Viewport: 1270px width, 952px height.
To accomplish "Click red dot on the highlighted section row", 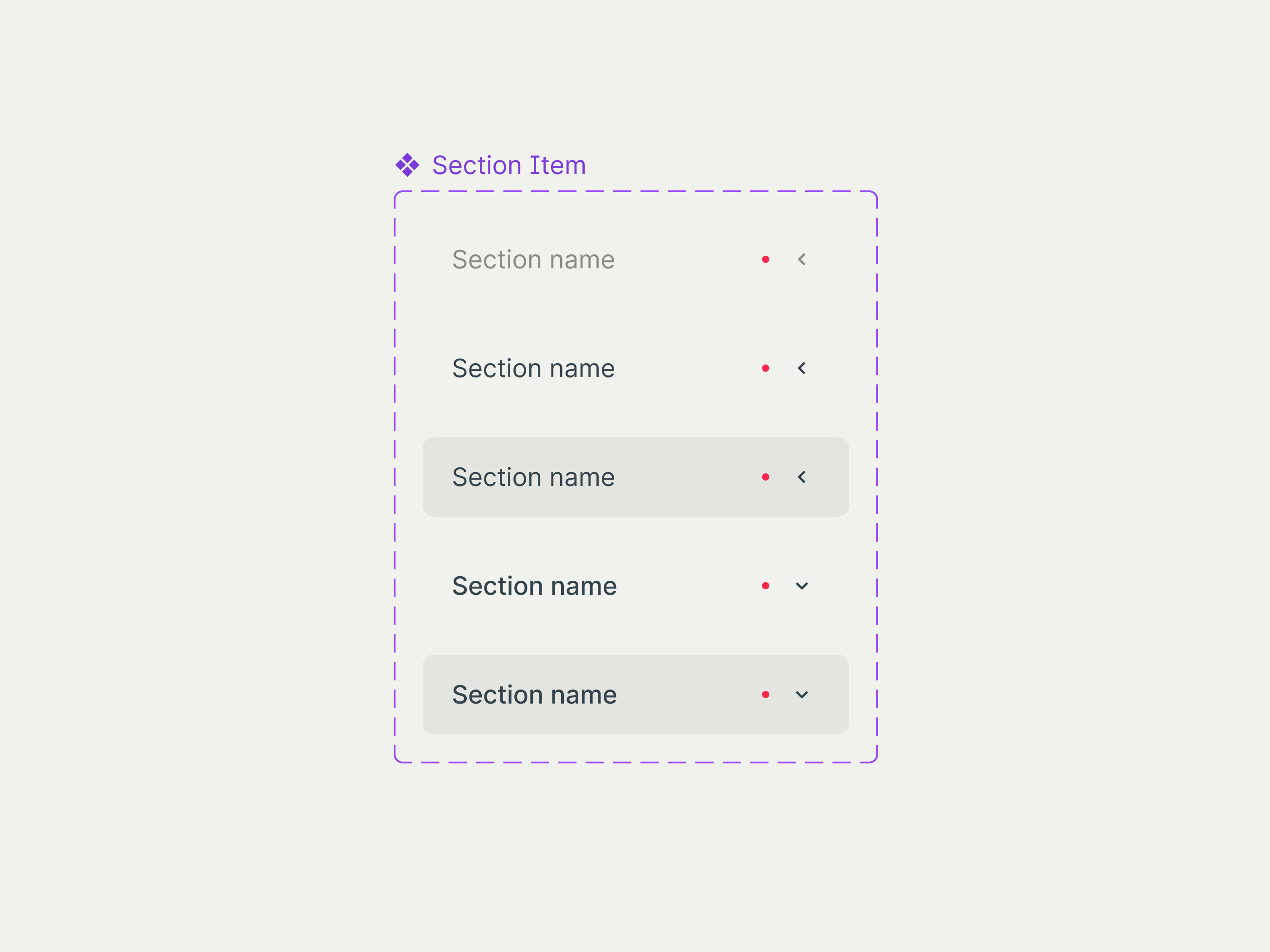I will [x=765, y=476].
